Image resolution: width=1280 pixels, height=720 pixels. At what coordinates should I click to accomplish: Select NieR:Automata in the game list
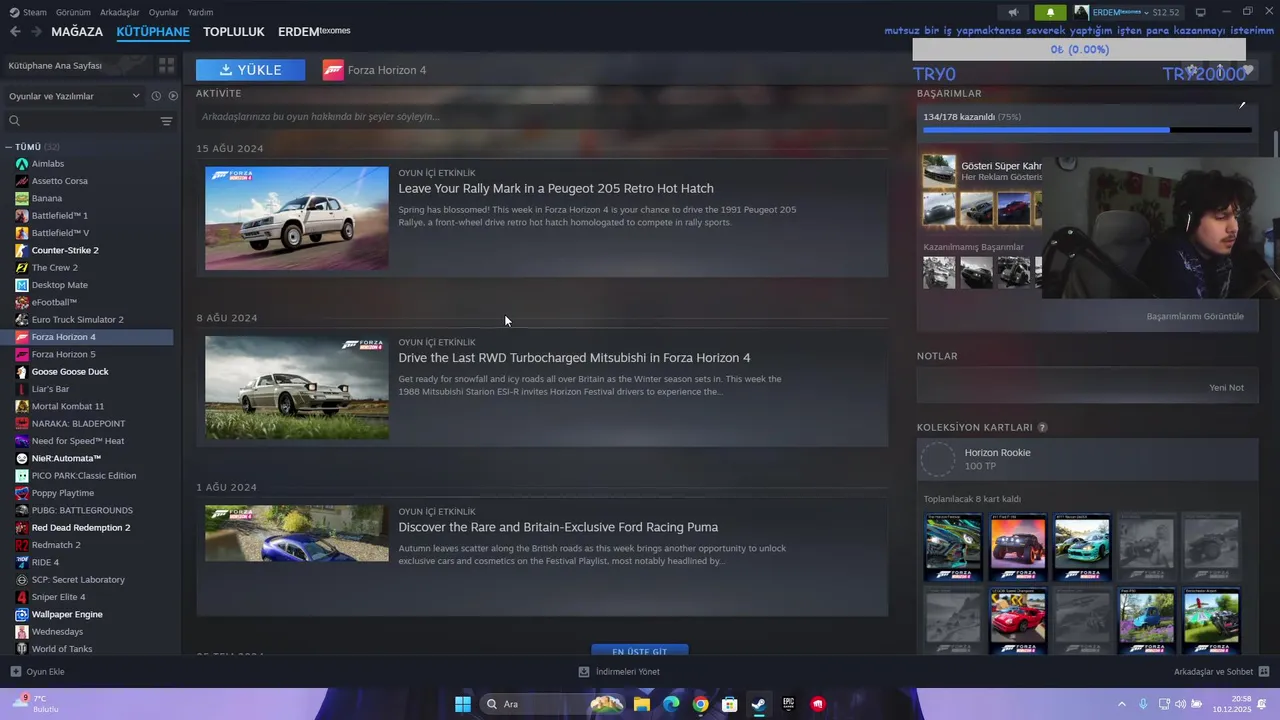pyautogui.click(x=65, y=458)
